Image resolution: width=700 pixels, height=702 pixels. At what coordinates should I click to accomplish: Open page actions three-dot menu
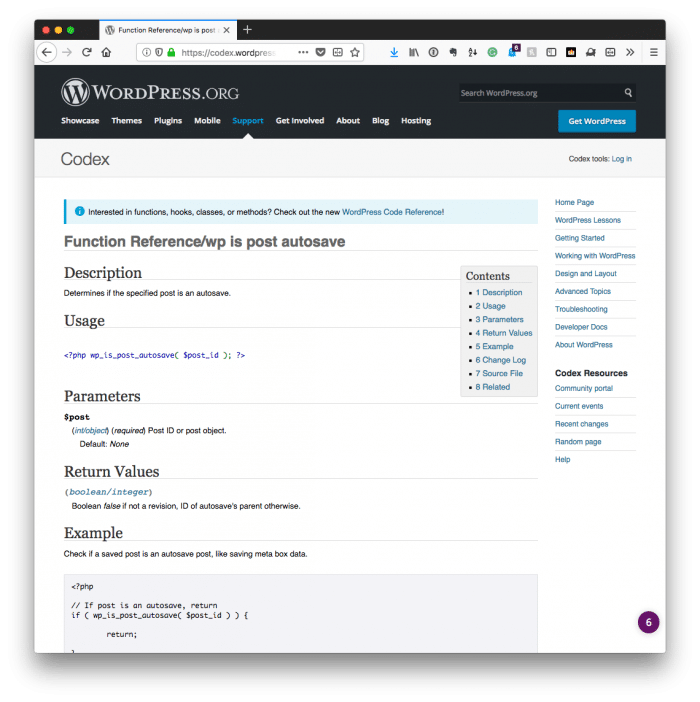(303, 52)
